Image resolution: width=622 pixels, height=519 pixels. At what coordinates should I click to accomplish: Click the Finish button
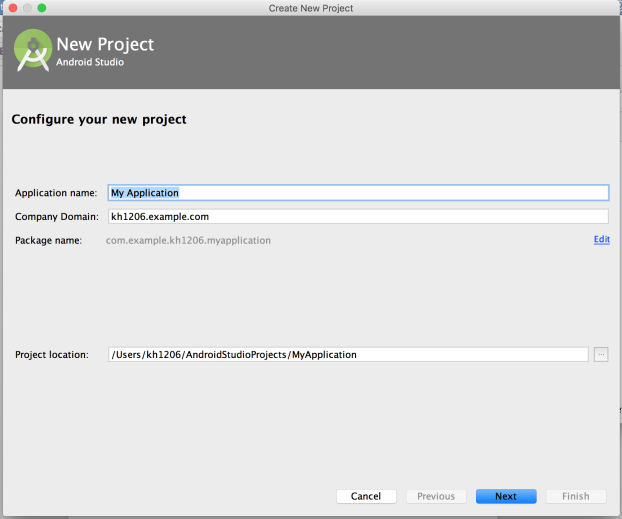click(576, 496)
